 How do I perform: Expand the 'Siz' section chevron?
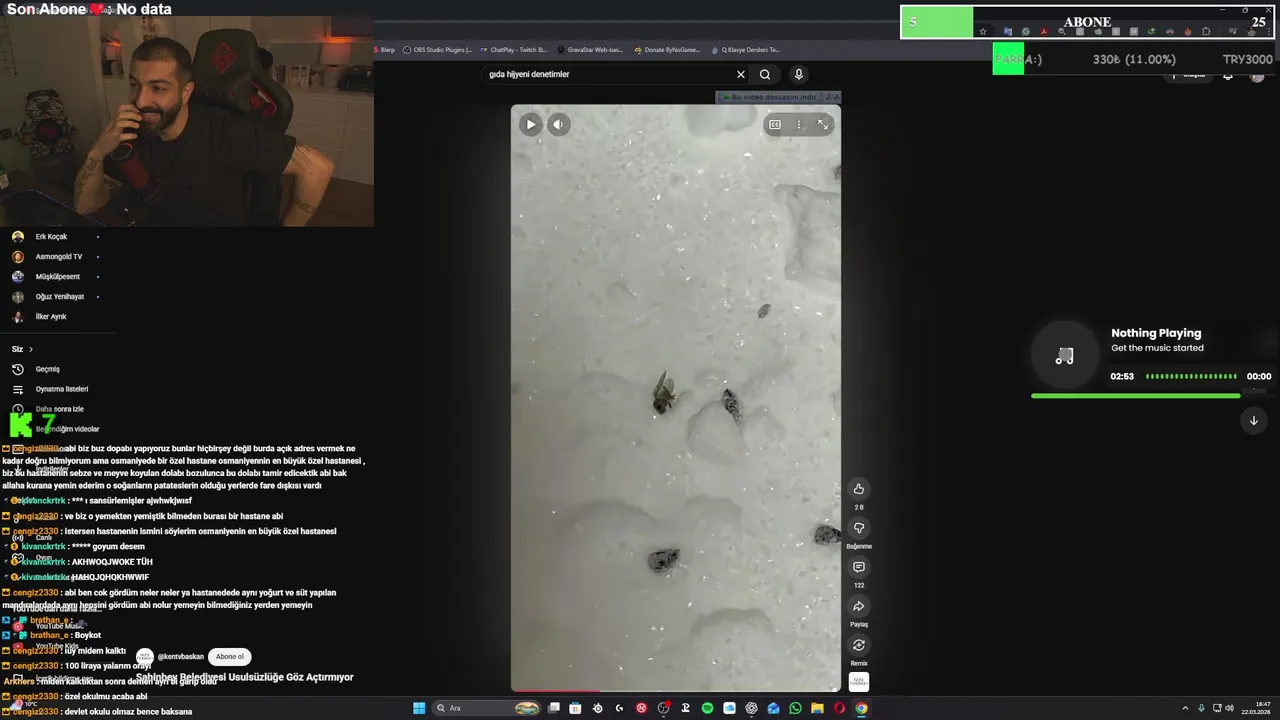[x=31, y=349]
